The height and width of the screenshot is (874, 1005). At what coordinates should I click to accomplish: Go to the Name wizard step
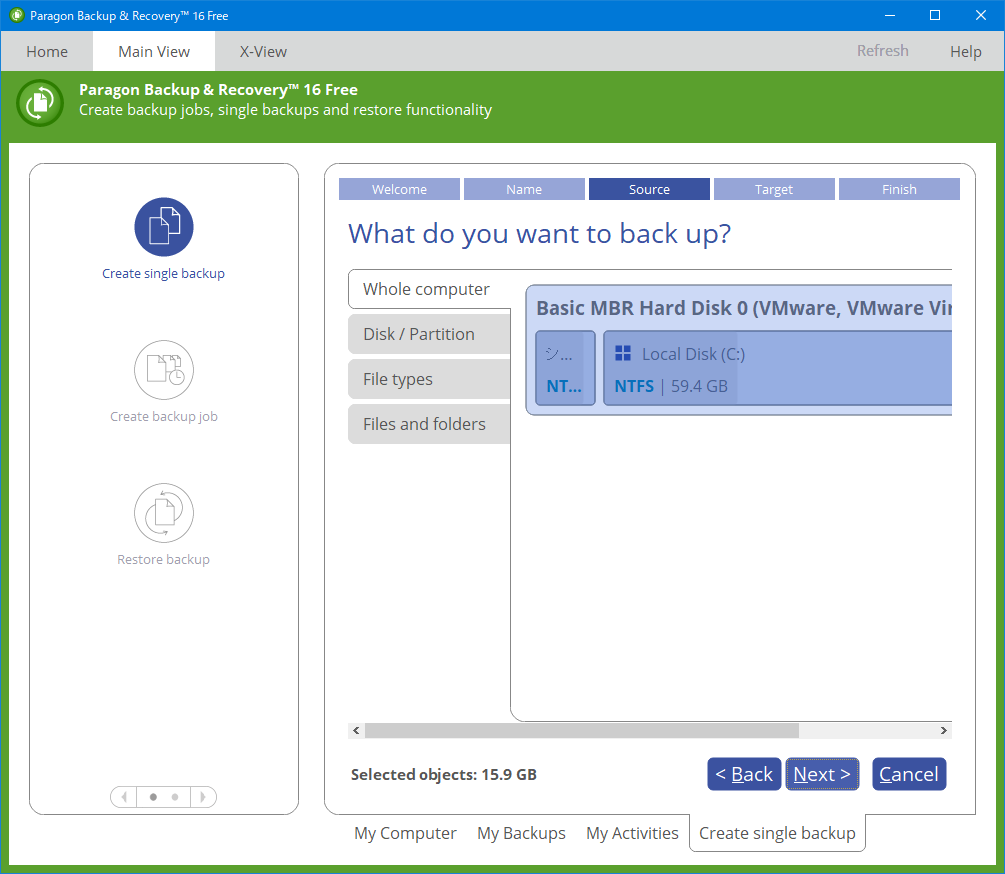click(x=524, y=189)
